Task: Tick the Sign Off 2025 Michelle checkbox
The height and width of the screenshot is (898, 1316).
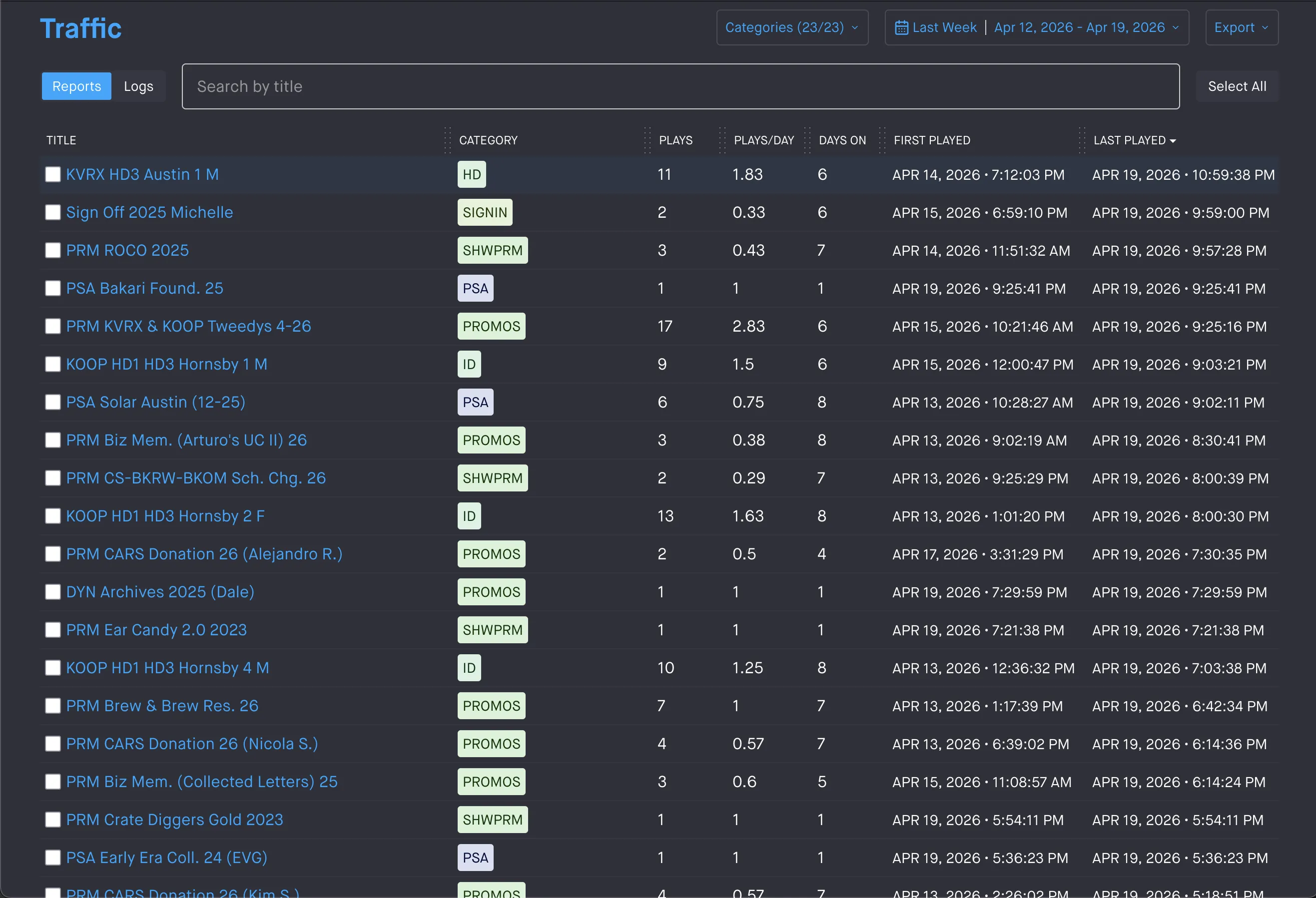Action: click(52, 212)
